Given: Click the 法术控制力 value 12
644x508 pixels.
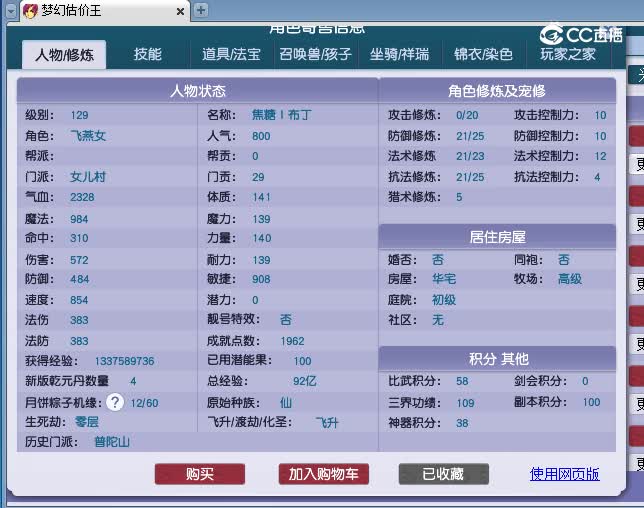Looking at the screenshot, I should tap(600, 156).
